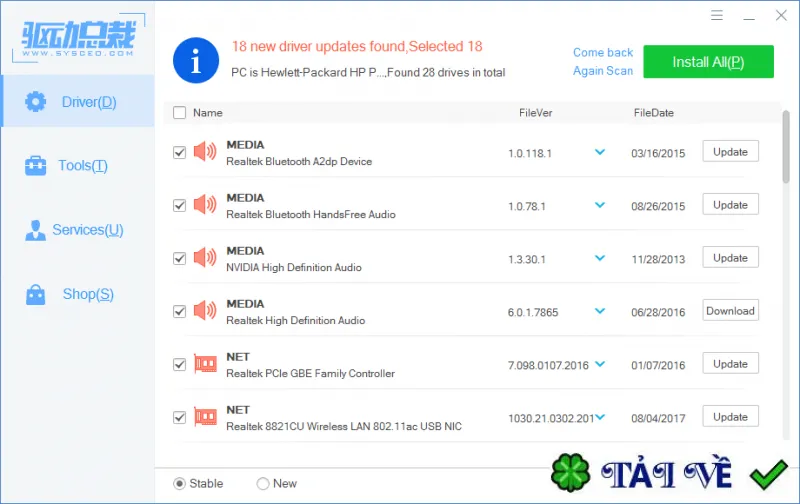Screen dimensions: 800x504
Task: Click the Services person icon
Action: point(35,230)
